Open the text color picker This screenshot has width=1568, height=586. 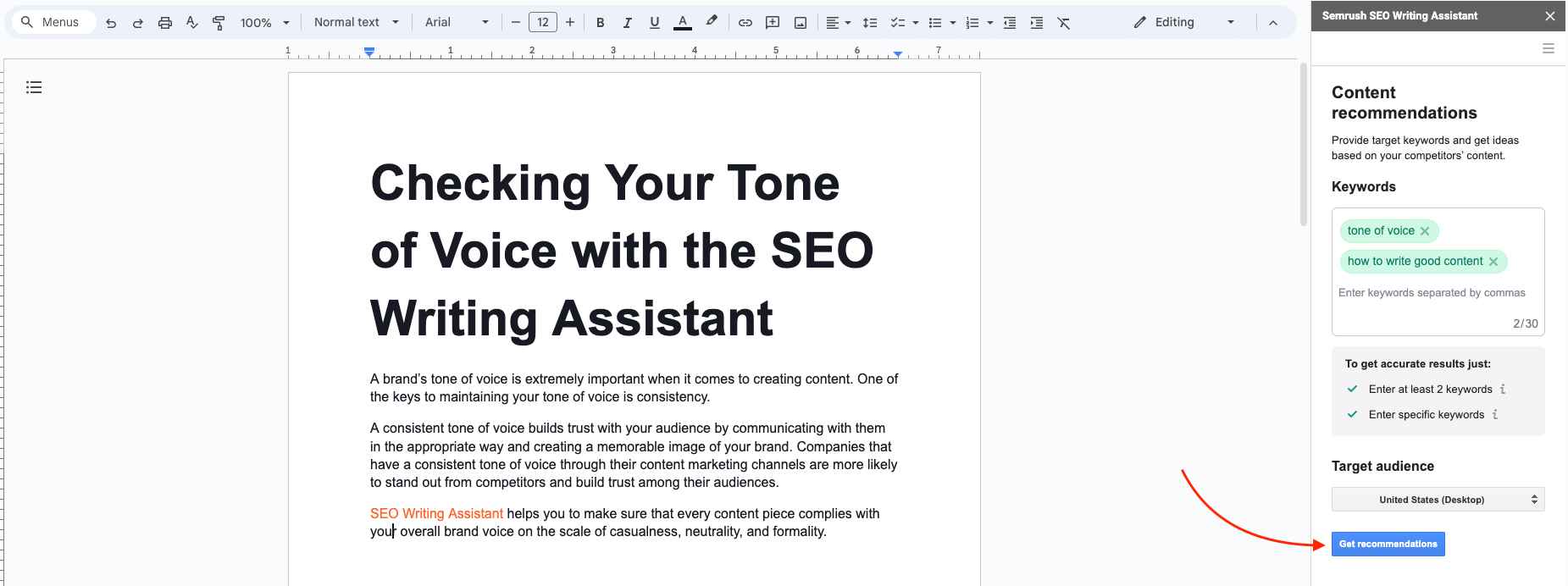[x=683, y=23]
